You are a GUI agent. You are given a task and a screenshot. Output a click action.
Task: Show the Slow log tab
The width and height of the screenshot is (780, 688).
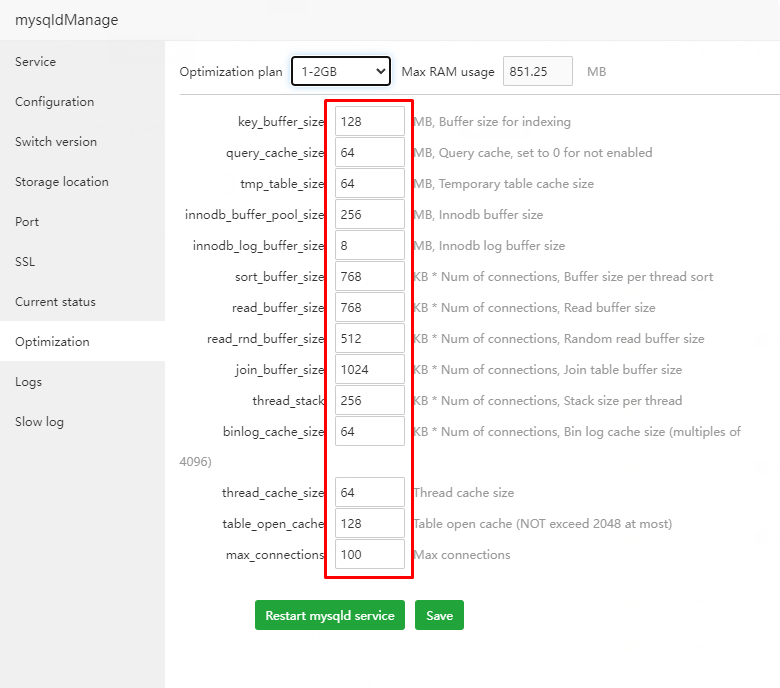pos(40,422)
